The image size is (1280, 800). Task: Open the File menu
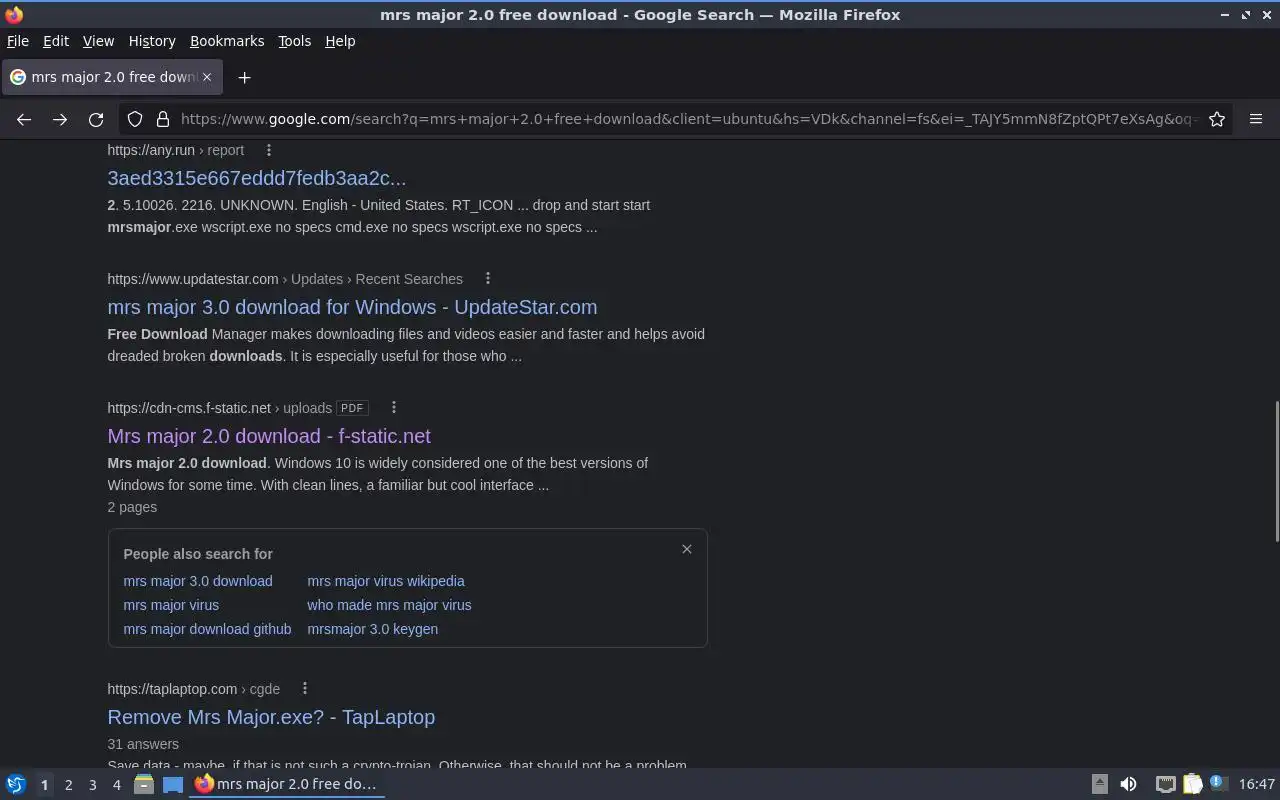point(18,41)
